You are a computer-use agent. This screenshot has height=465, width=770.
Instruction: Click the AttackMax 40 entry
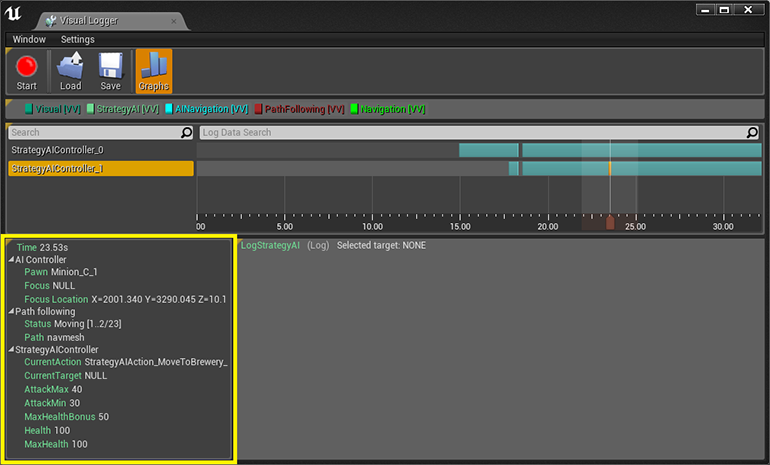point(54,389)
